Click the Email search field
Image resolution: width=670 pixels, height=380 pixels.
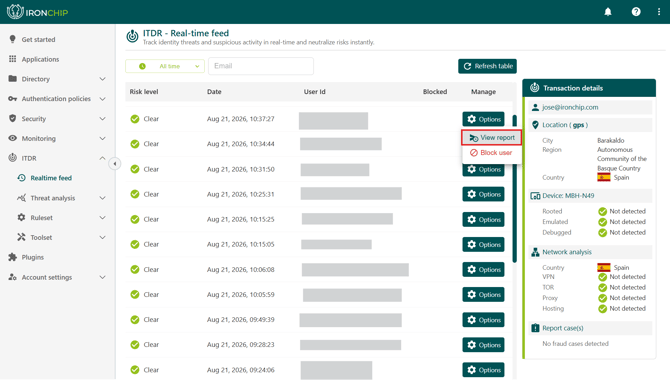pos(261,66)
